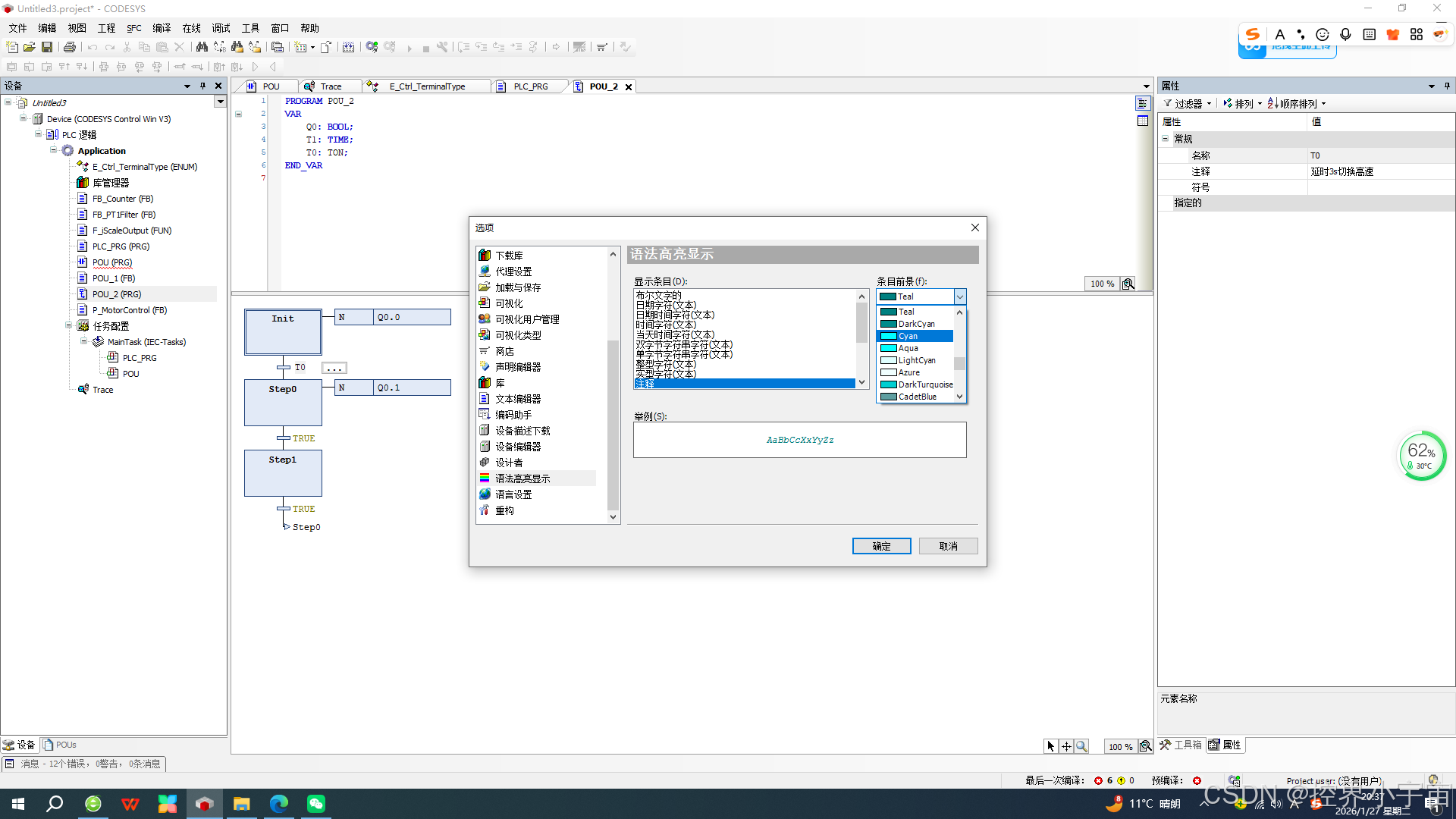Open the 条目前景 Teal color combo box
Viewport: 1456px width, 819px height.
coord(959,297)
